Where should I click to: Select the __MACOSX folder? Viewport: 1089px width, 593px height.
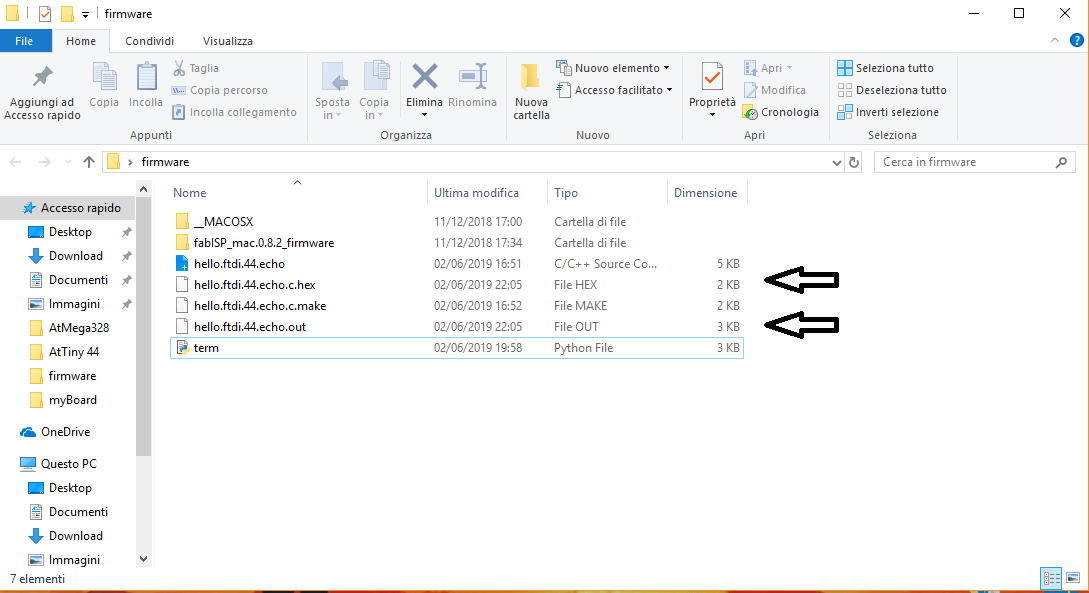click(x=457, y=222)
